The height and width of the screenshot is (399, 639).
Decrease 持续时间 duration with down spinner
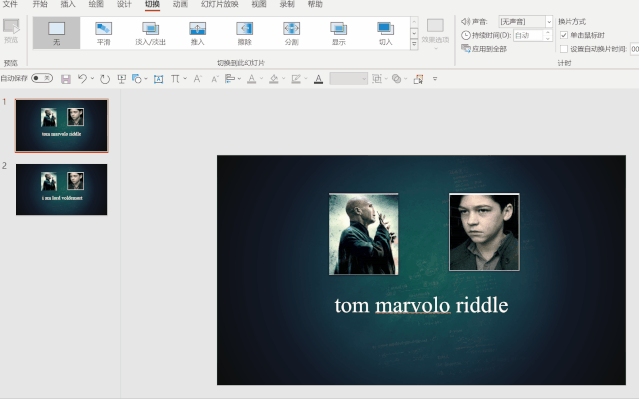point(548,38)
